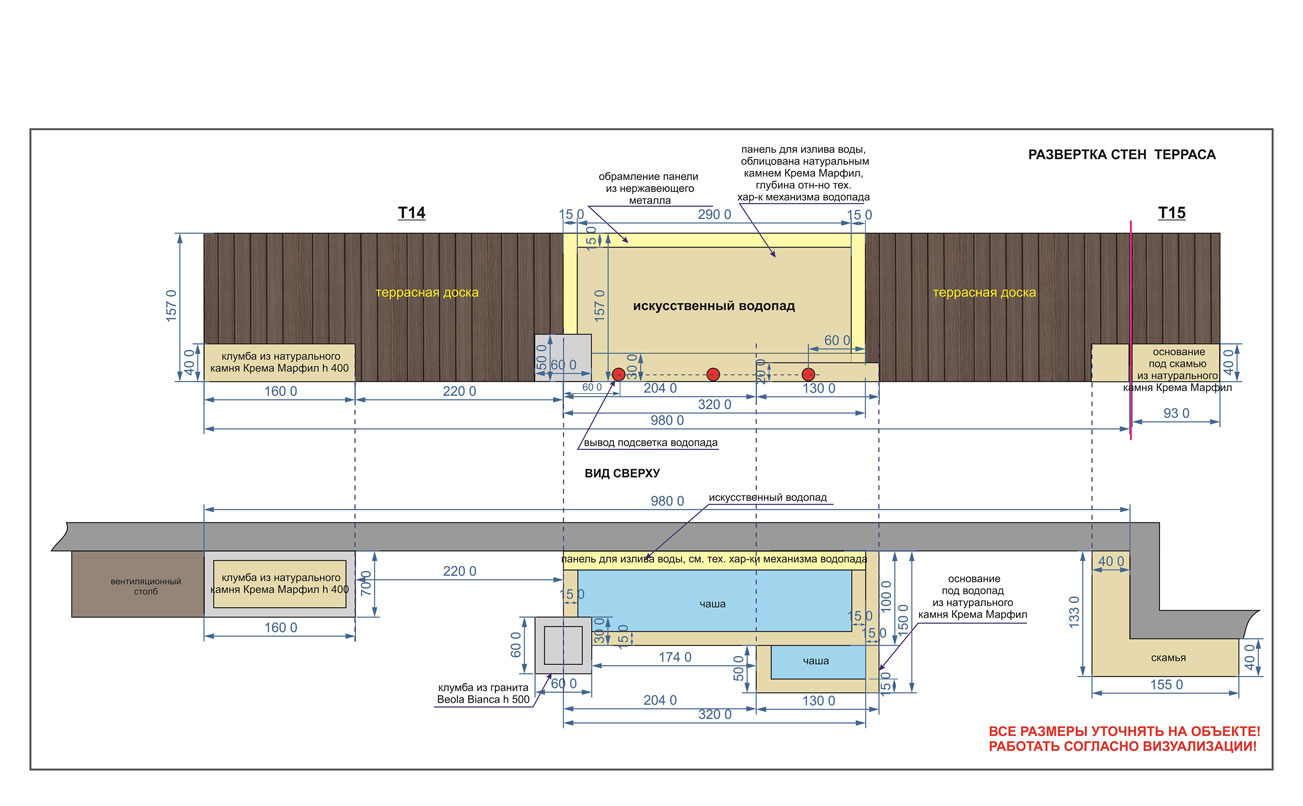
Task: Click the right 'террасная доска' label
Action: click(984, 293)
